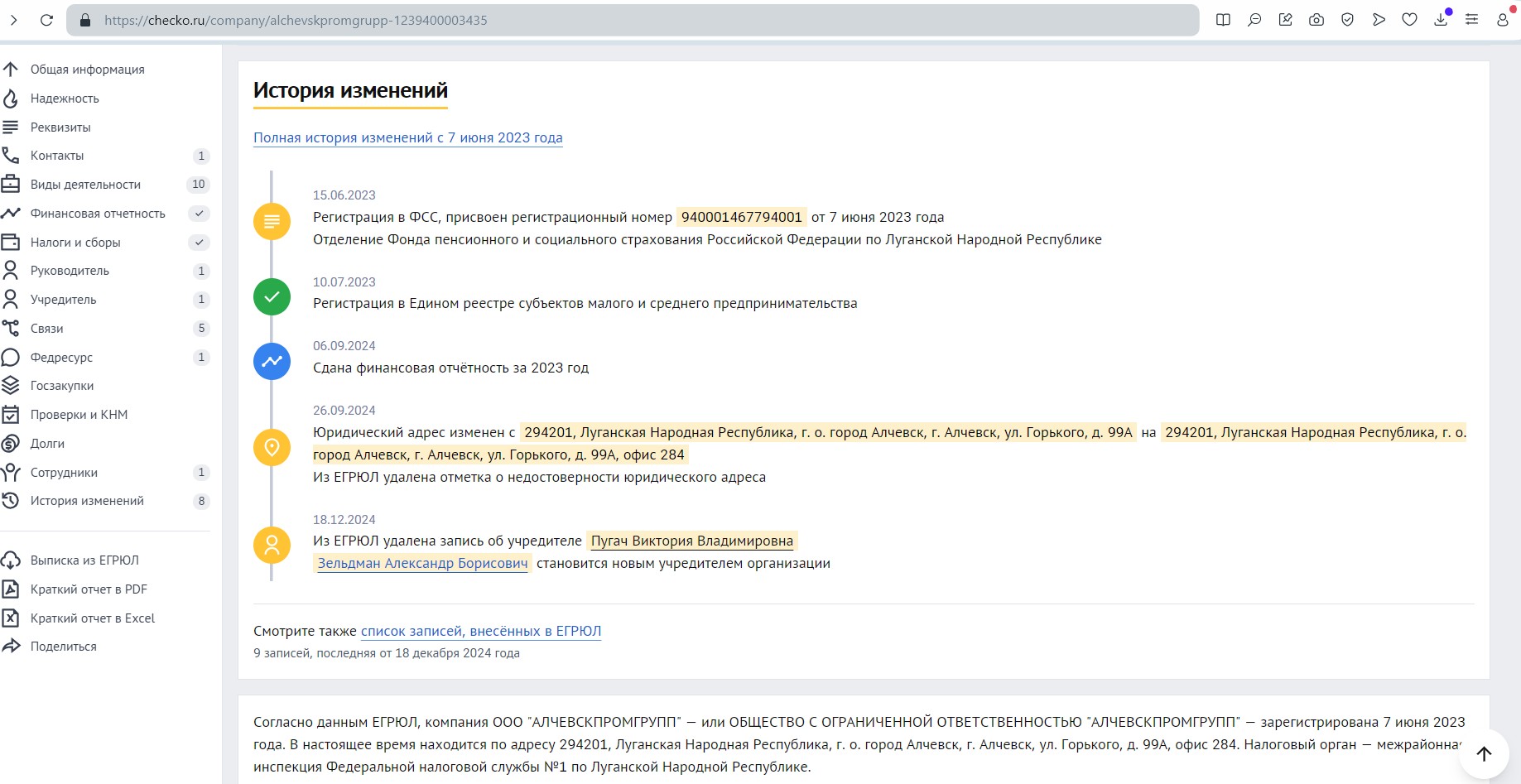The width and height of the screenshot is (1521, 784).
Task: Click the user profile icon
Action: [1503, 20]
